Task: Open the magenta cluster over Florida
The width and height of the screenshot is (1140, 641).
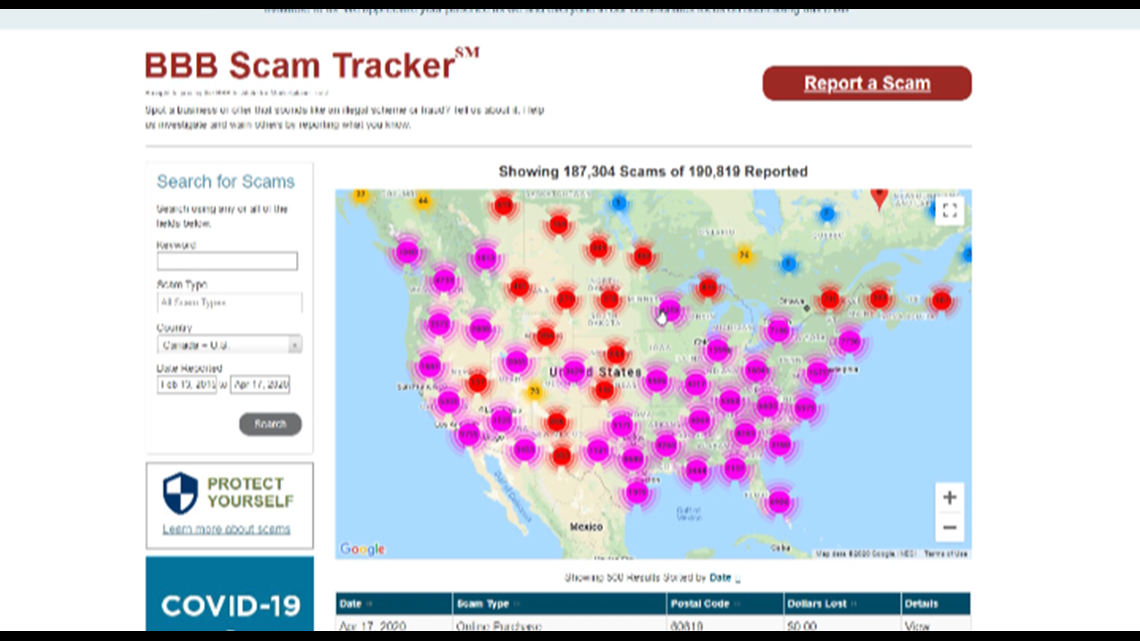Action: (779, 501)
